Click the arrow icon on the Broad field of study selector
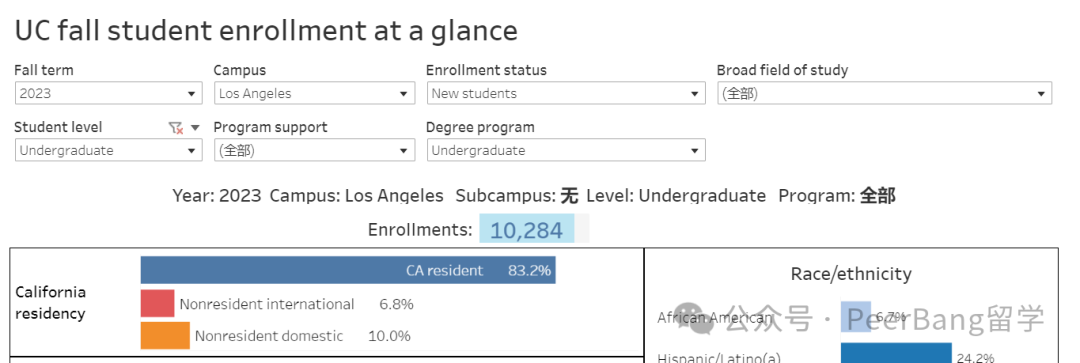Screen dimensions: 1080x363 (x=1041, y=94)
